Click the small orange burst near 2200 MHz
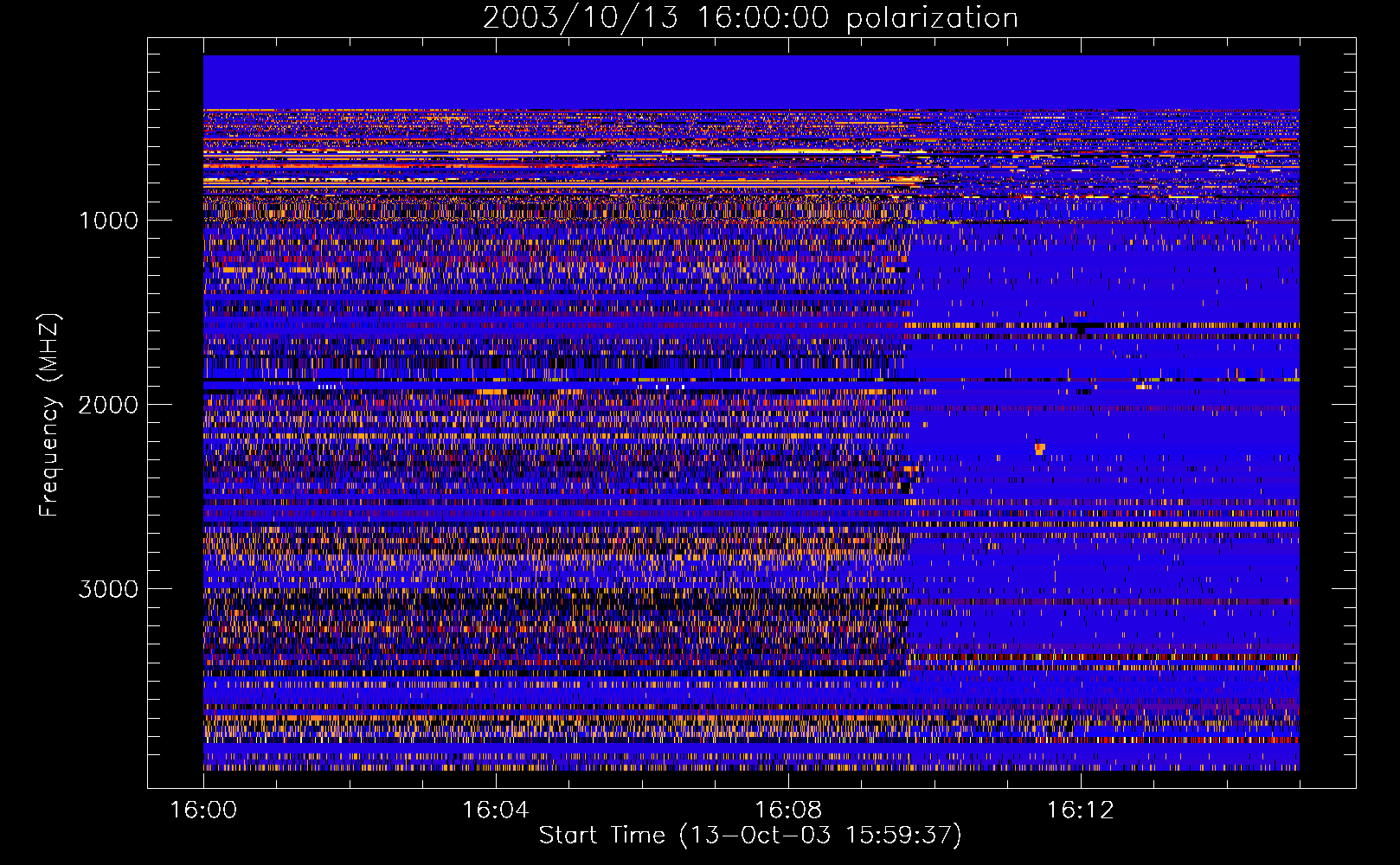The image size is (1400, 865). click(x=1039, y=448)
